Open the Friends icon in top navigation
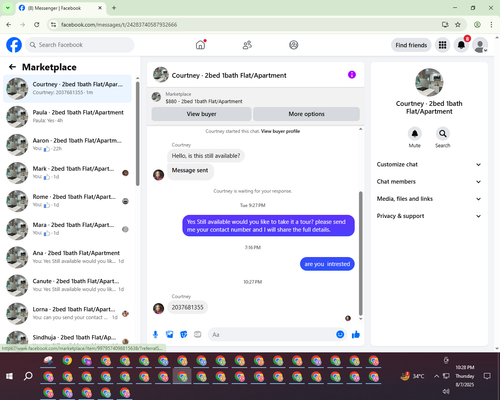The width and height of the screenshot is (500, 400). click(x=247, y=45)
